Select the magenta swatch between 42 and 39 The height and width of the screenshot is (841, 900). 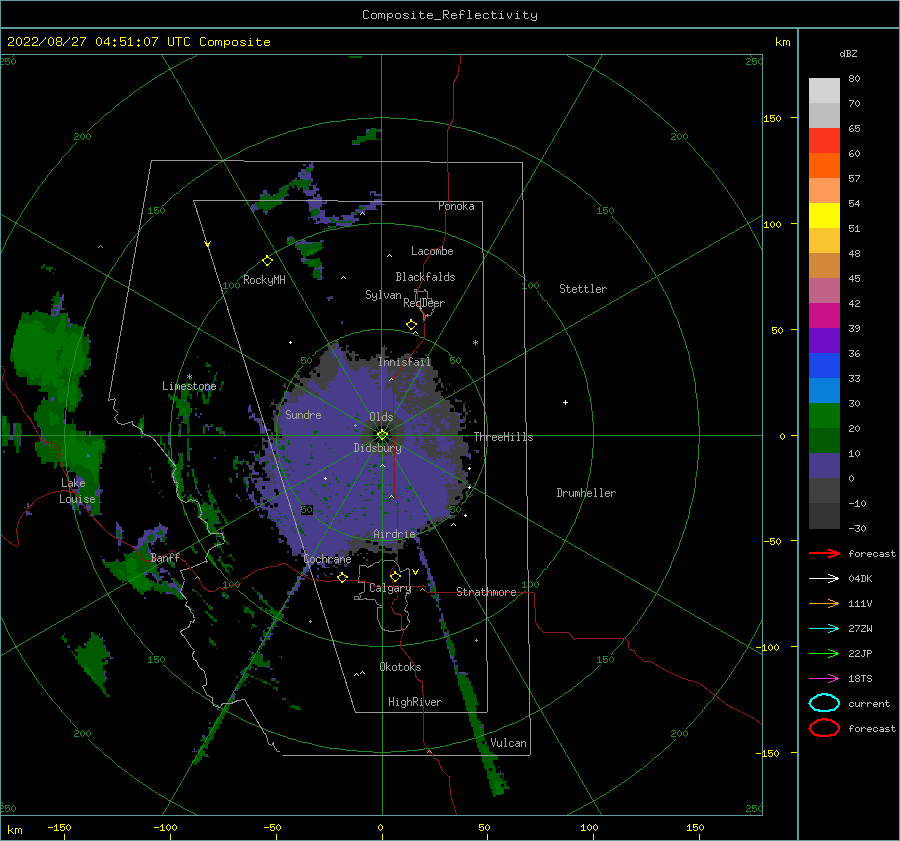tap(824, 315)
